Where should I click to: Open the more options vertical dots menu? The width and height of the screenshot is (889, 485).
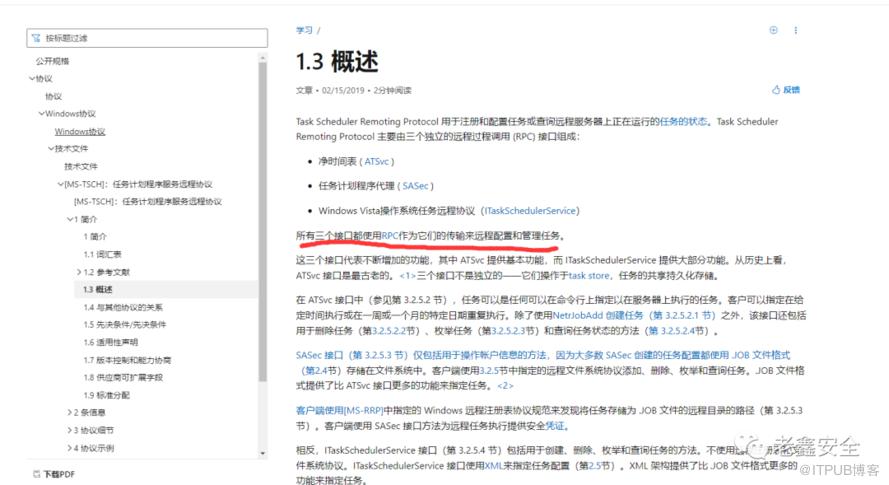[x=795, y=30]
